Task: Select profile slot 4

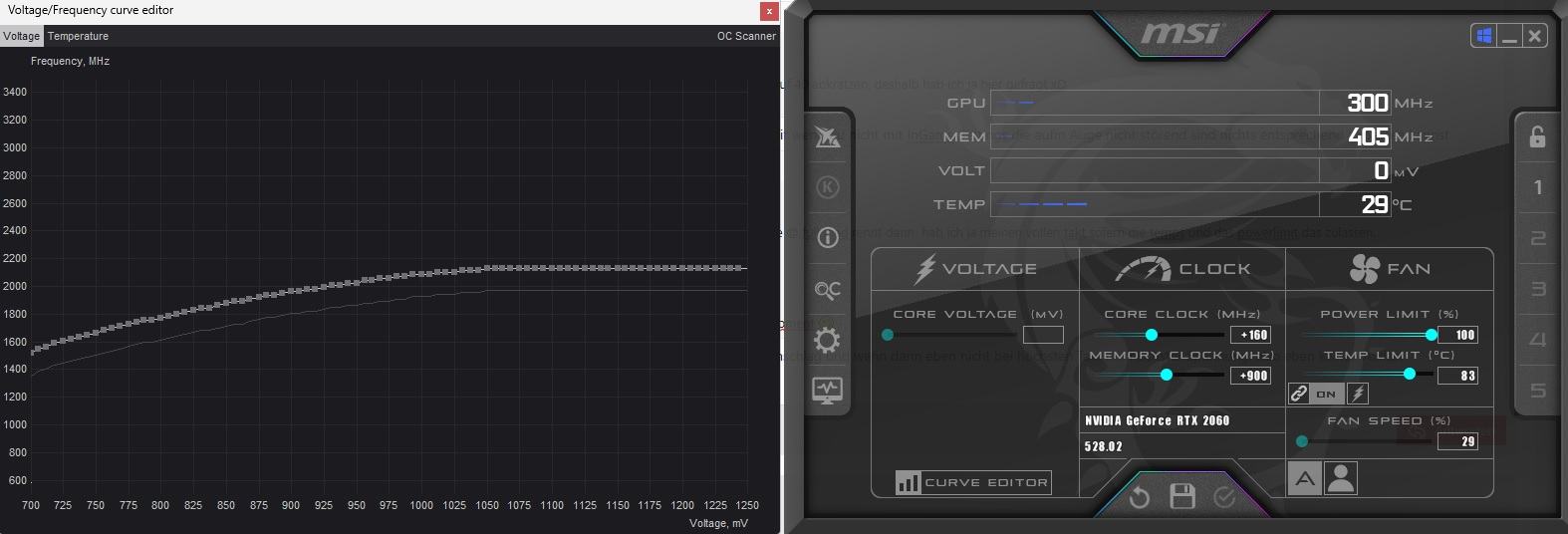Action: [1538, 340]
